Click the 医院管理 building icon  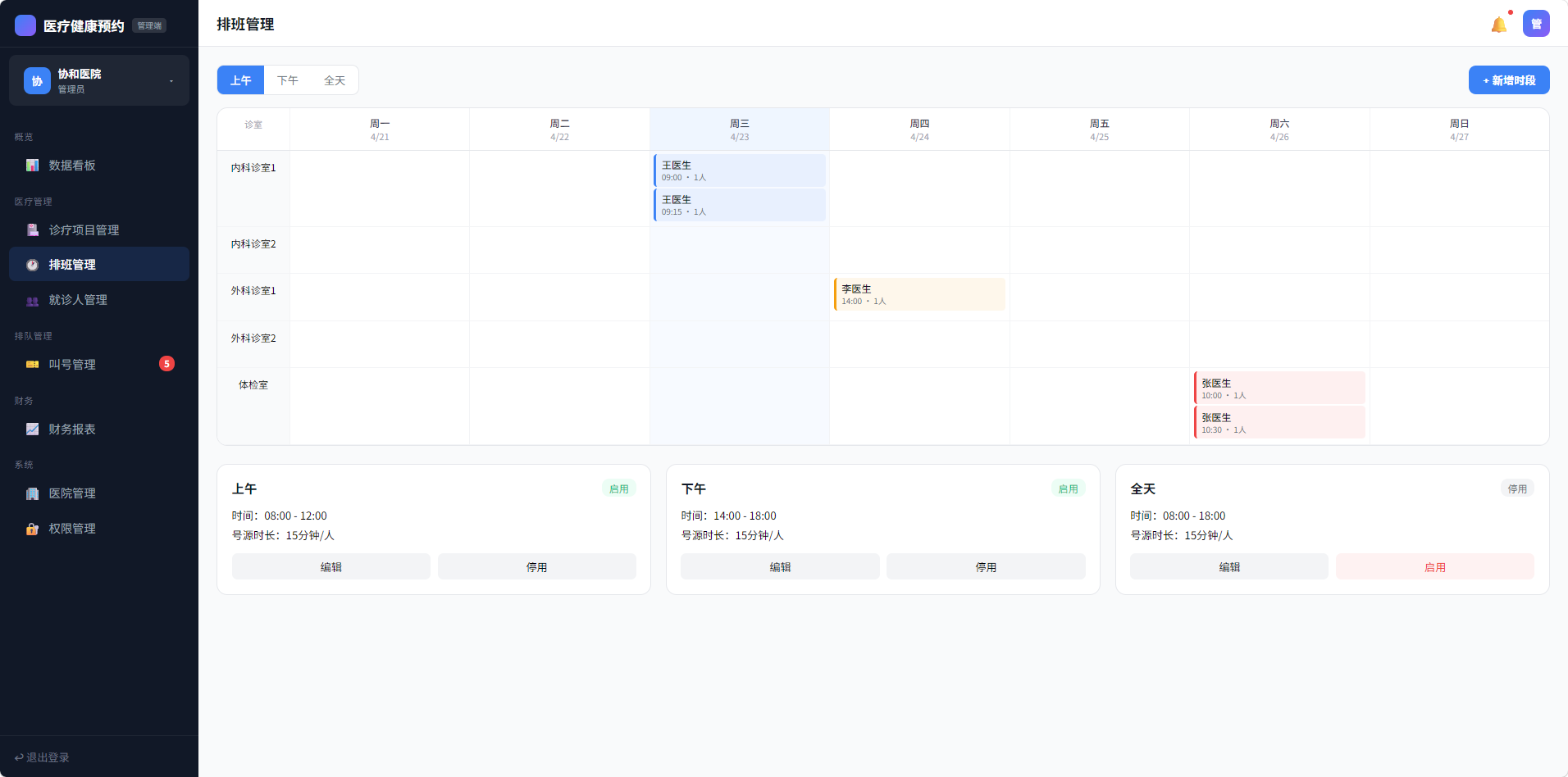point(33,493)
